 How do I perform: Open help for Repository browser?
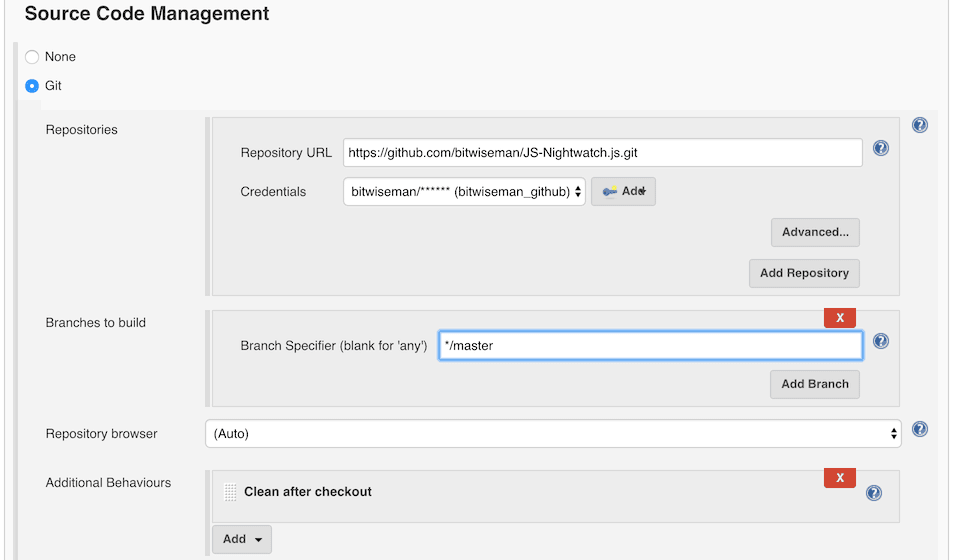tap(919, 429)
